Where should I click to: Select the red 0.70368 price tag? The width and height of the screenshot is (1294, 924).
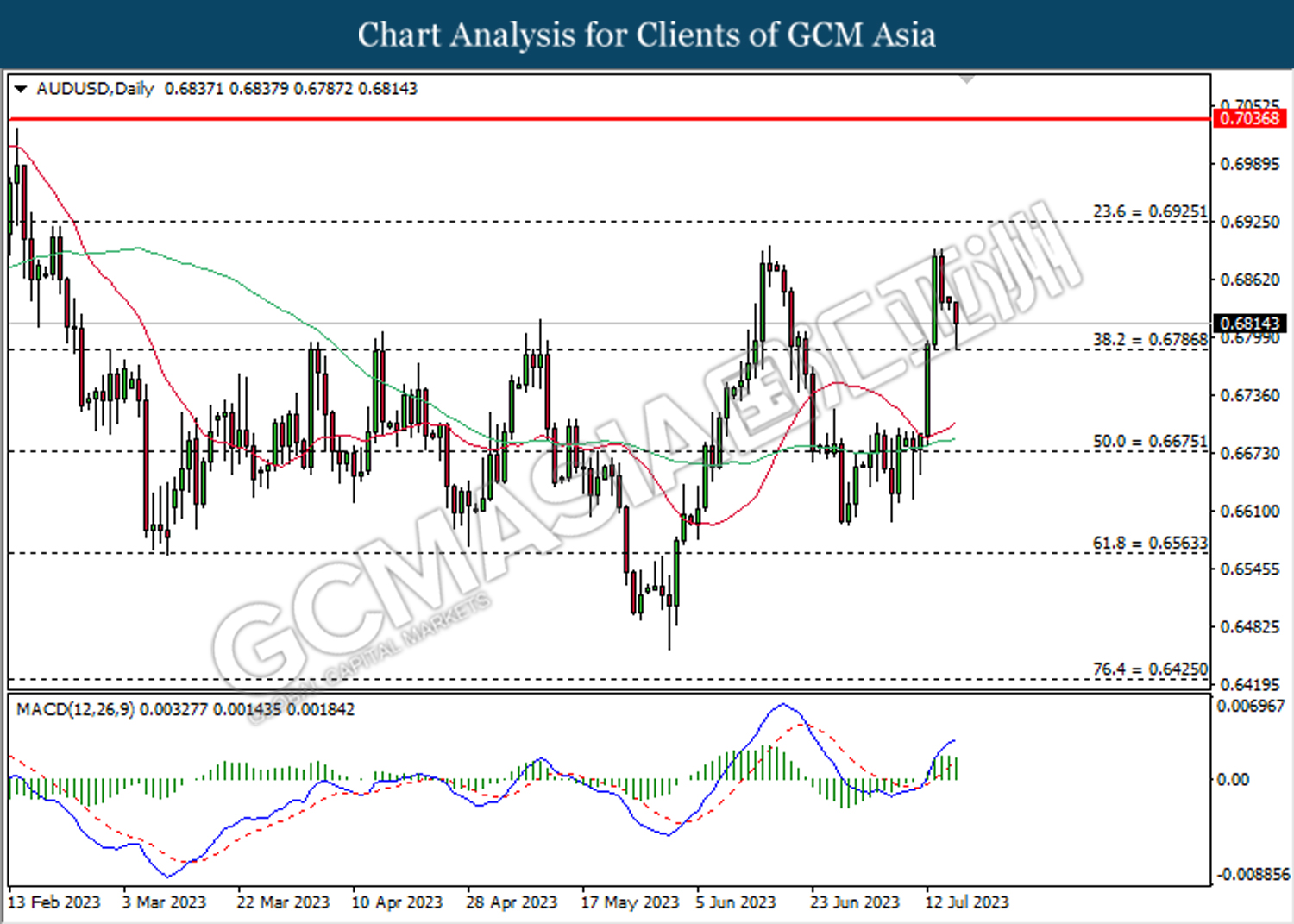tap(1249, 118)
